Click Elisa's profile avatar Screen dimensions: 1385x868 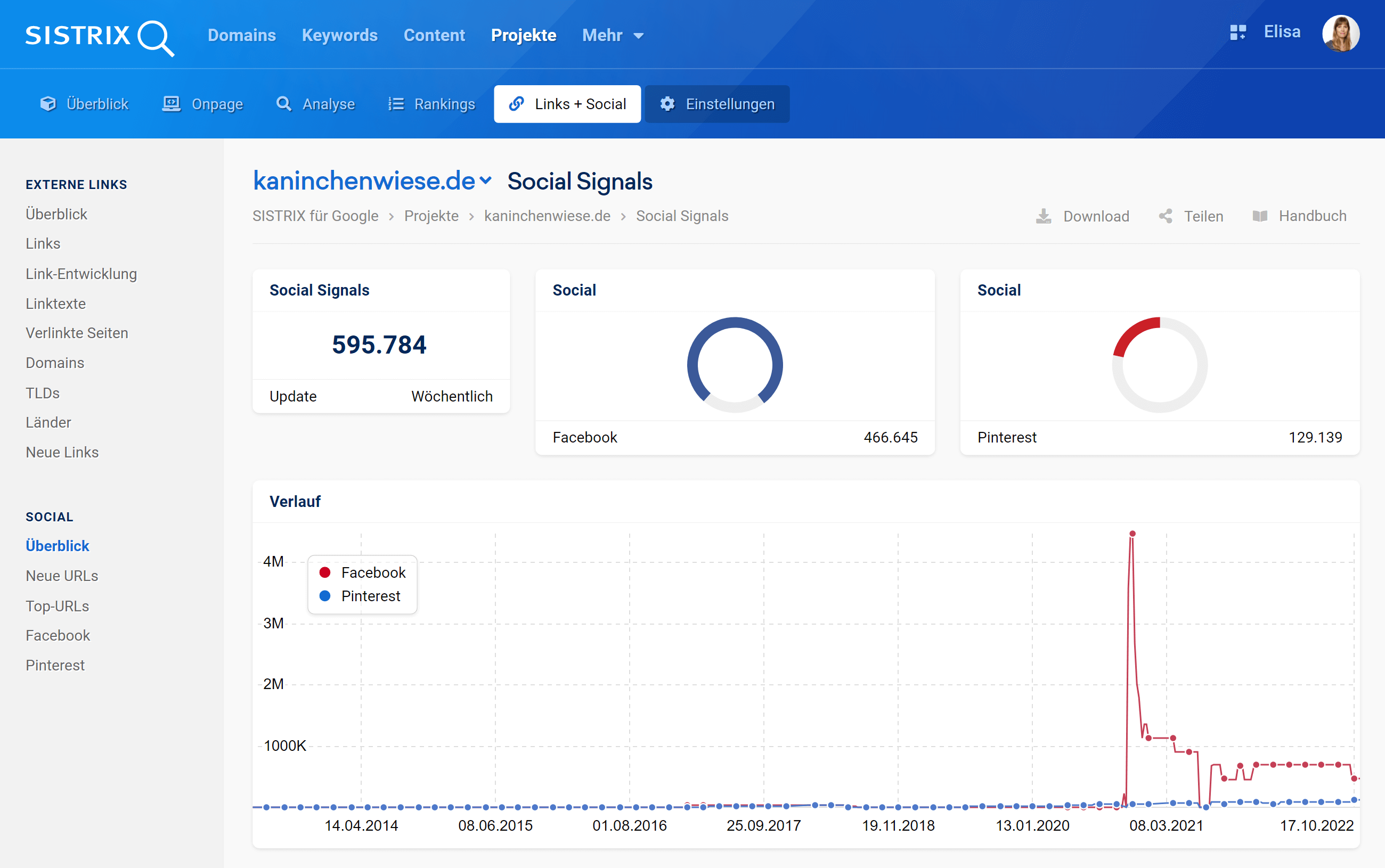click(x=1340, y=34)
